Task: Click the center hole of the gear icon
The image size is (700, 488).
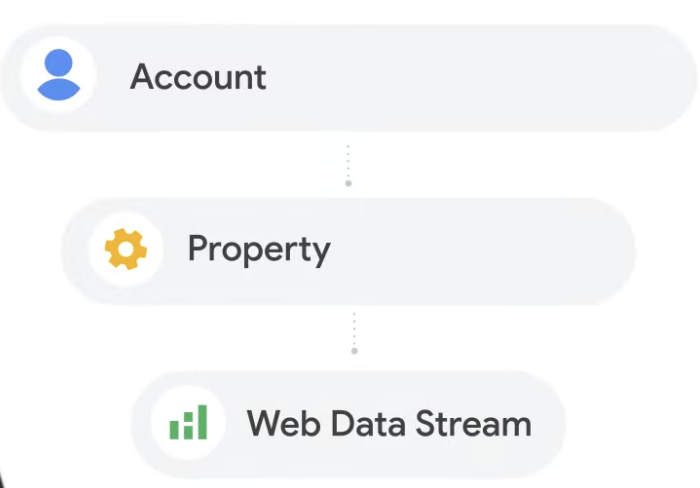Action: 126,250
